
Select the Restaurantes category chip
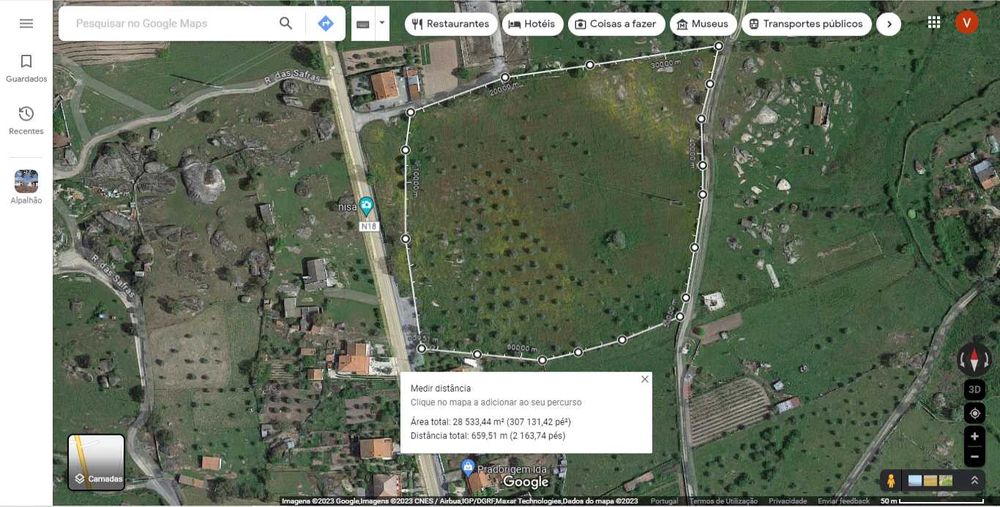point(451,24)
